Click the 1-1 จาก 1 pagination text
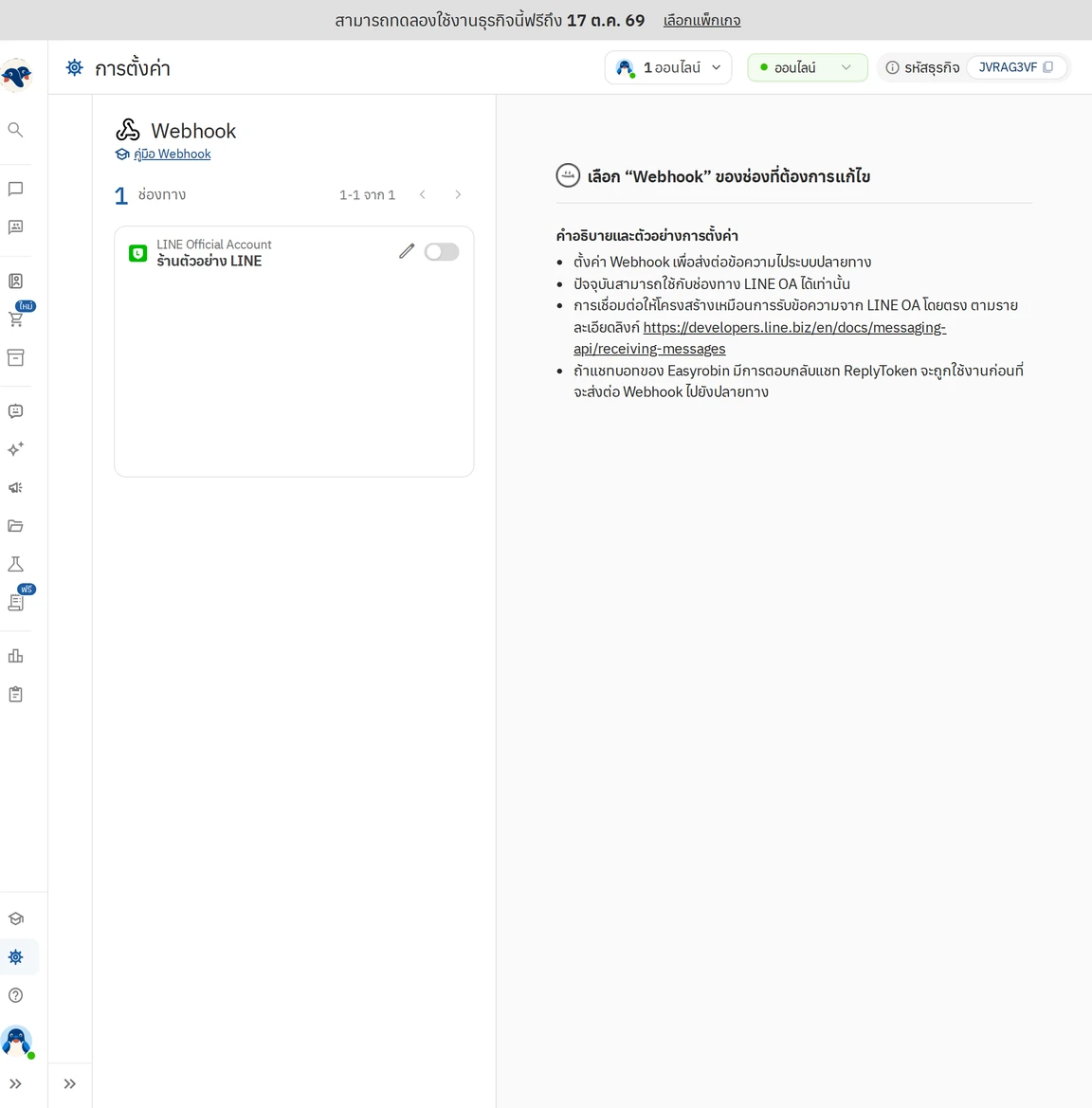Viewport: 1092px width, 1108px height. click(x=367, y=195)
